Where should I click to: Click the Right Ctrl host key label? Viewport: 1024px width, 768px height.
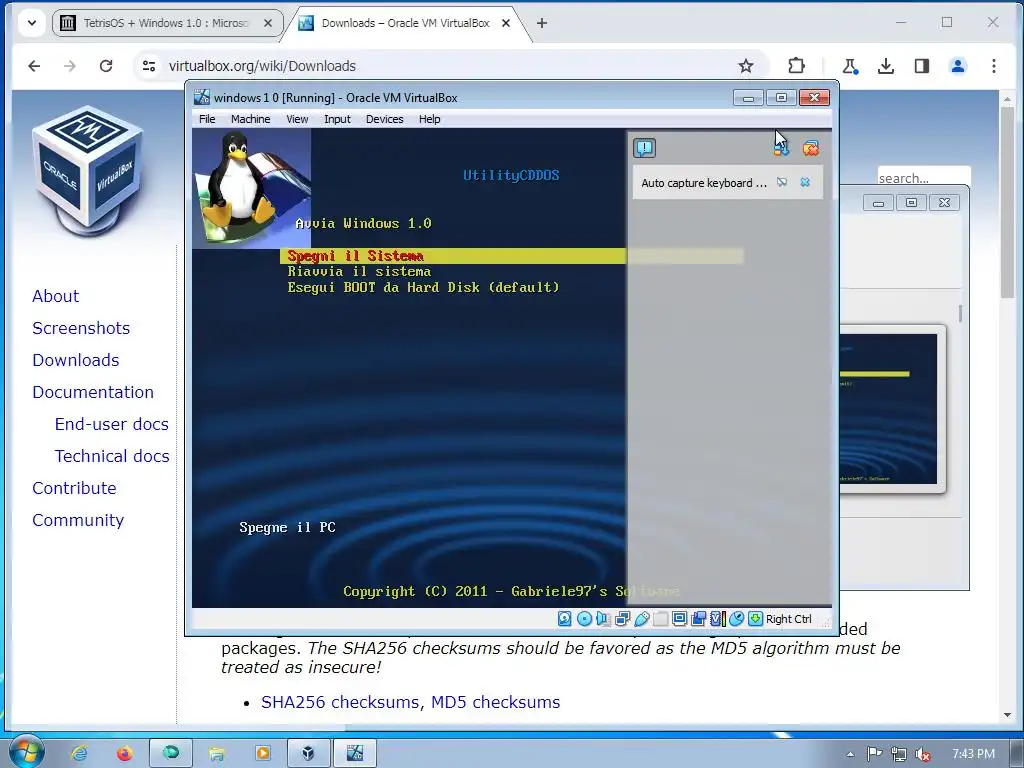pyautogui.click(x=788, y=619)
